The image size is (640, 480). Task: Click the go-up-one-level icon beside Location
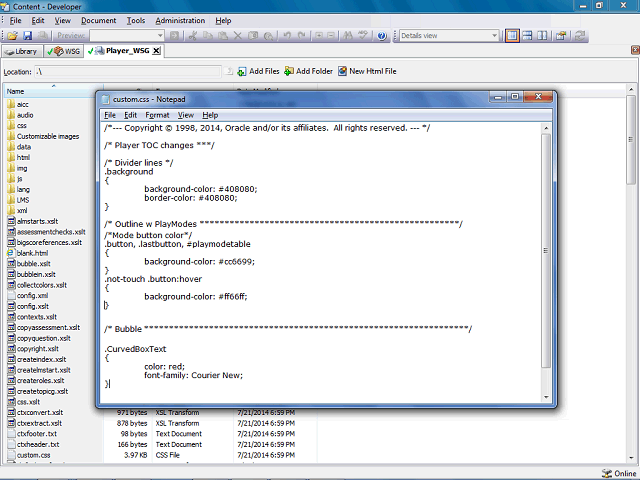click(229, 71)
